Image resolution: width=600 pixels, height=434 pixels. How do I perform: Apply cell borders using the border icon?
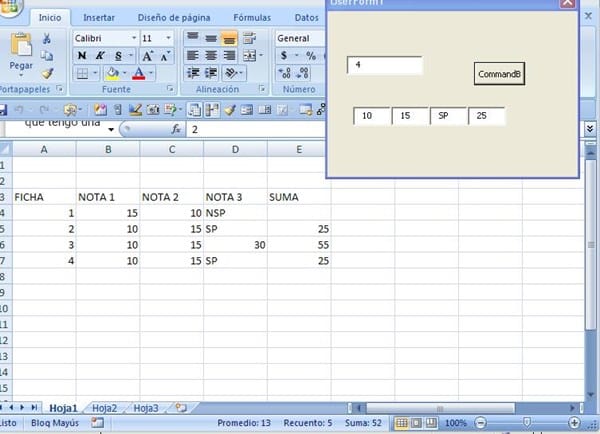(x=82, y=73)
